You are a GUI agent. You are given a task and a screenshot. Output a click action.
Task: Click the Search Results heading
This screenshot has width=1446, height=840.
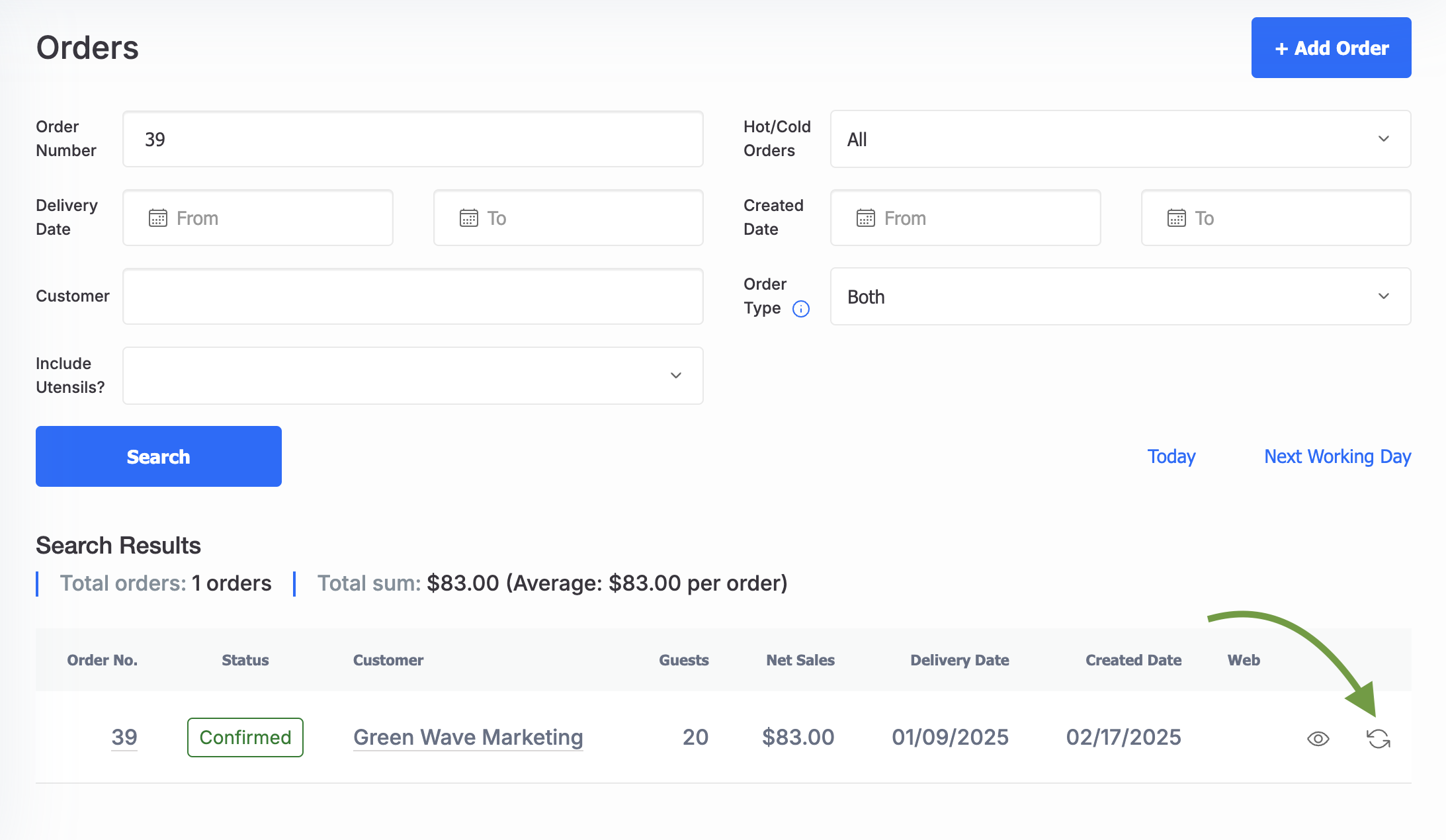pos(118,546)
